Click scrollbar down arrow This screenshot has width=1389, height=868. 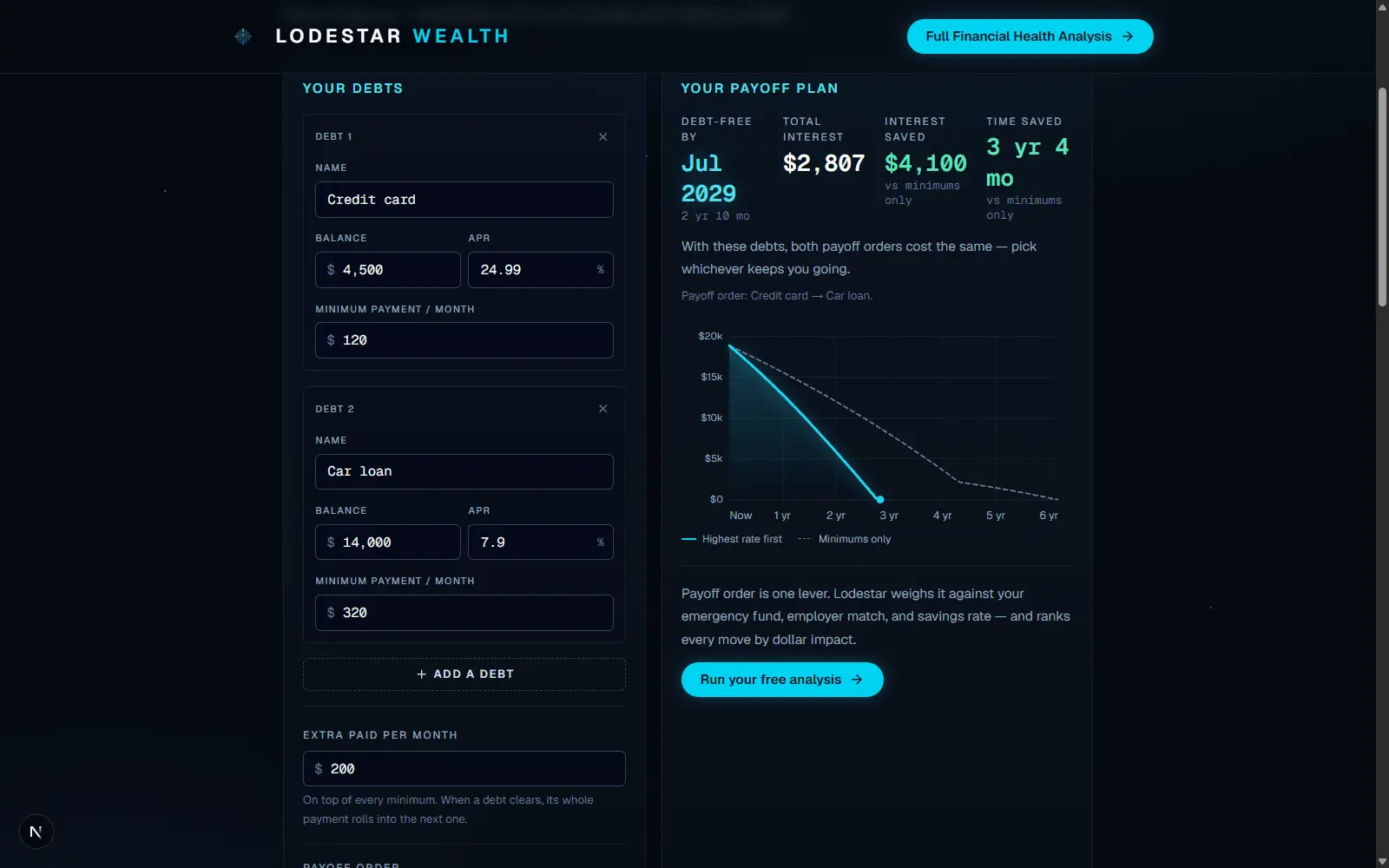click(x=1382, y=861)
